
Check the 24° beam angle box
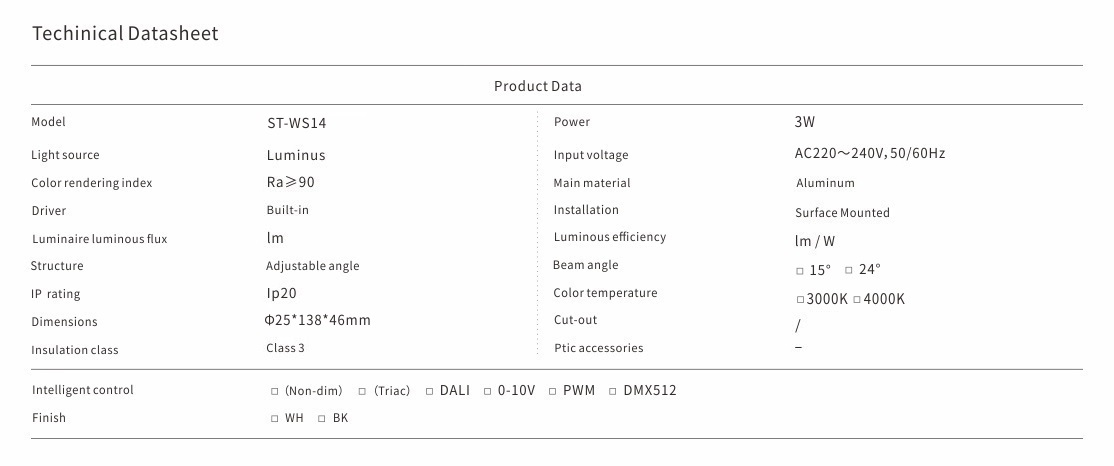(849, 270)
